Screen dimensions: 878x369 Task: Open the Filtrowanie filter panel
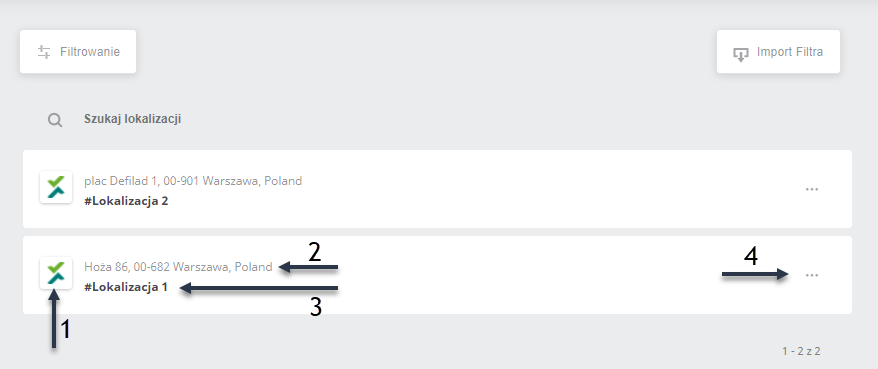tap(78, 52)
